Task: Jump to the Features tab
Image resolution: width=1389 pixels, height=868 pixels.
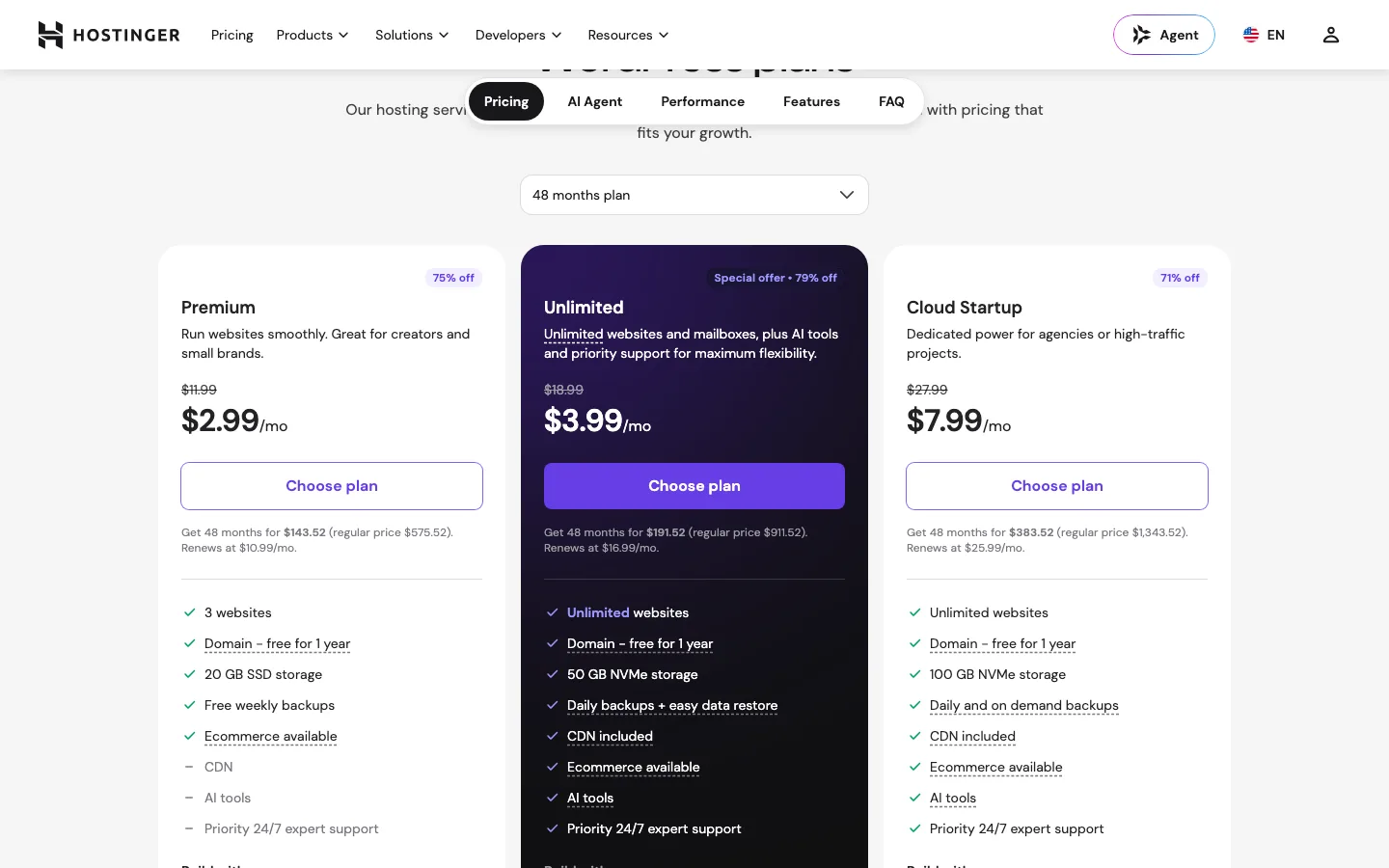Action: tap(811, 101)
